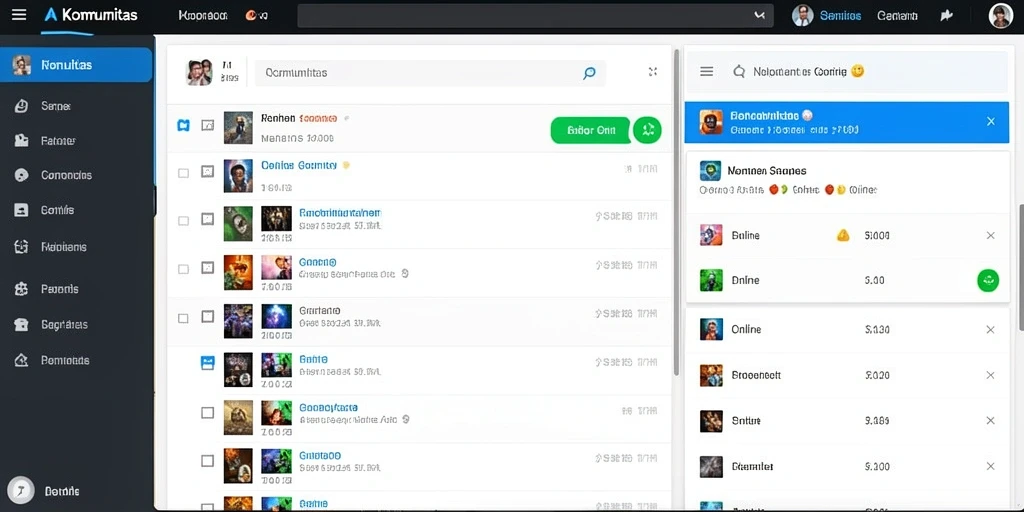
Task: Open the hamburger menu in top bar
Action: point(20,14)
